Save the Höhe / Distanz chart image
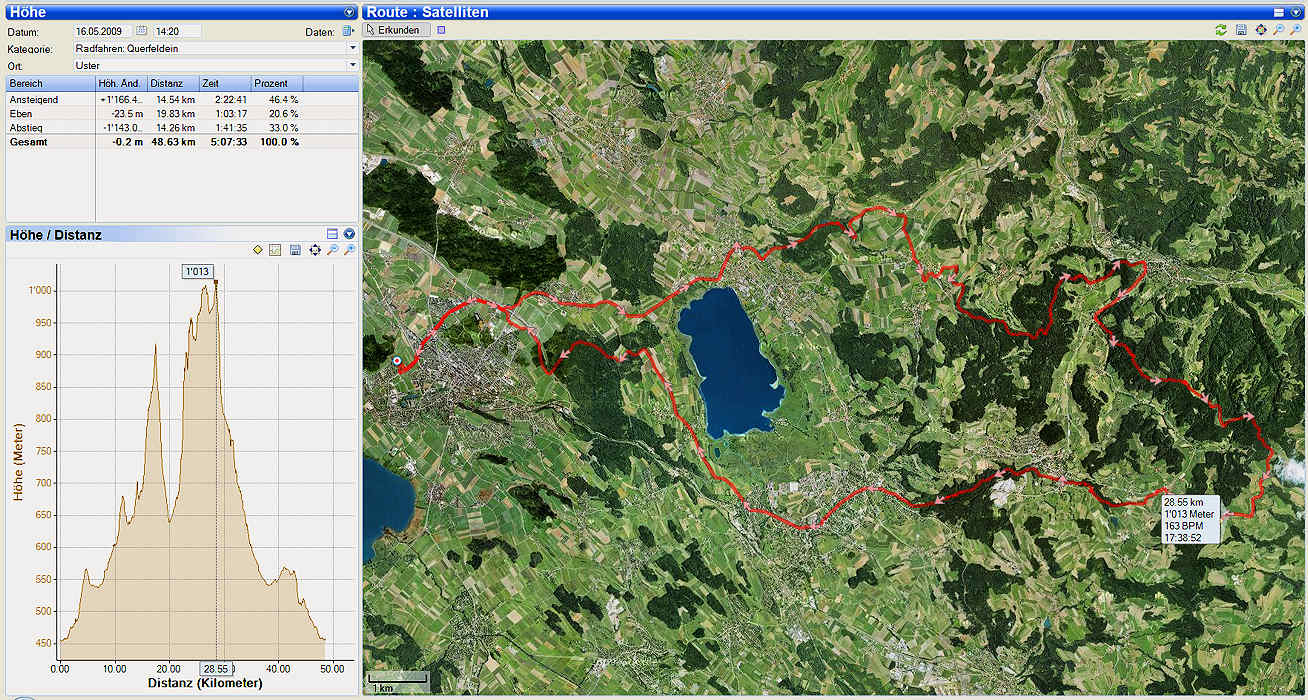1308x700 pixels. coord(295,250)
